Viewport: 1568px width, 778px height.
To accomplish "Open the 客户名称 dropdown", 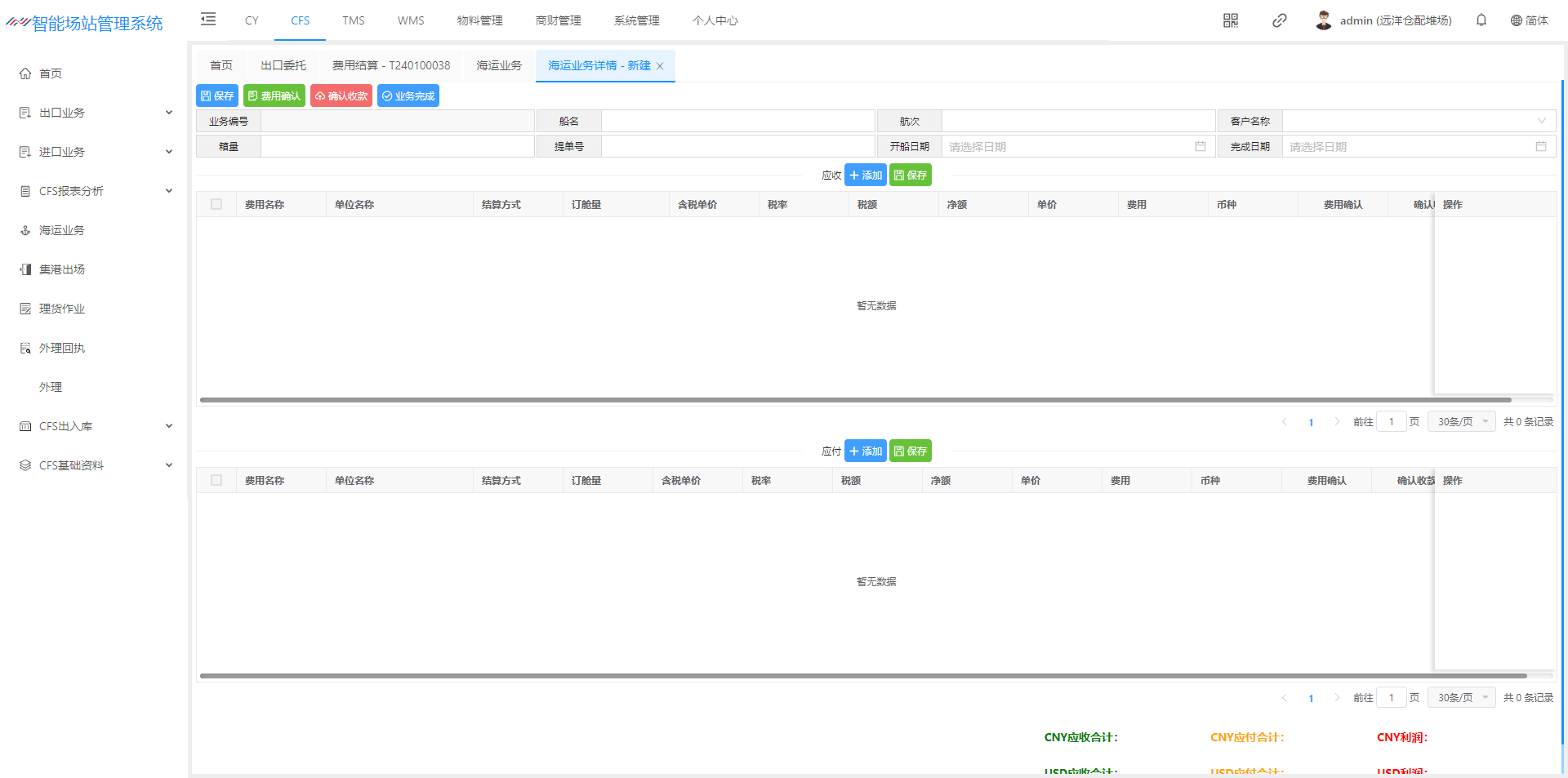I will [x=1419, y=122].
